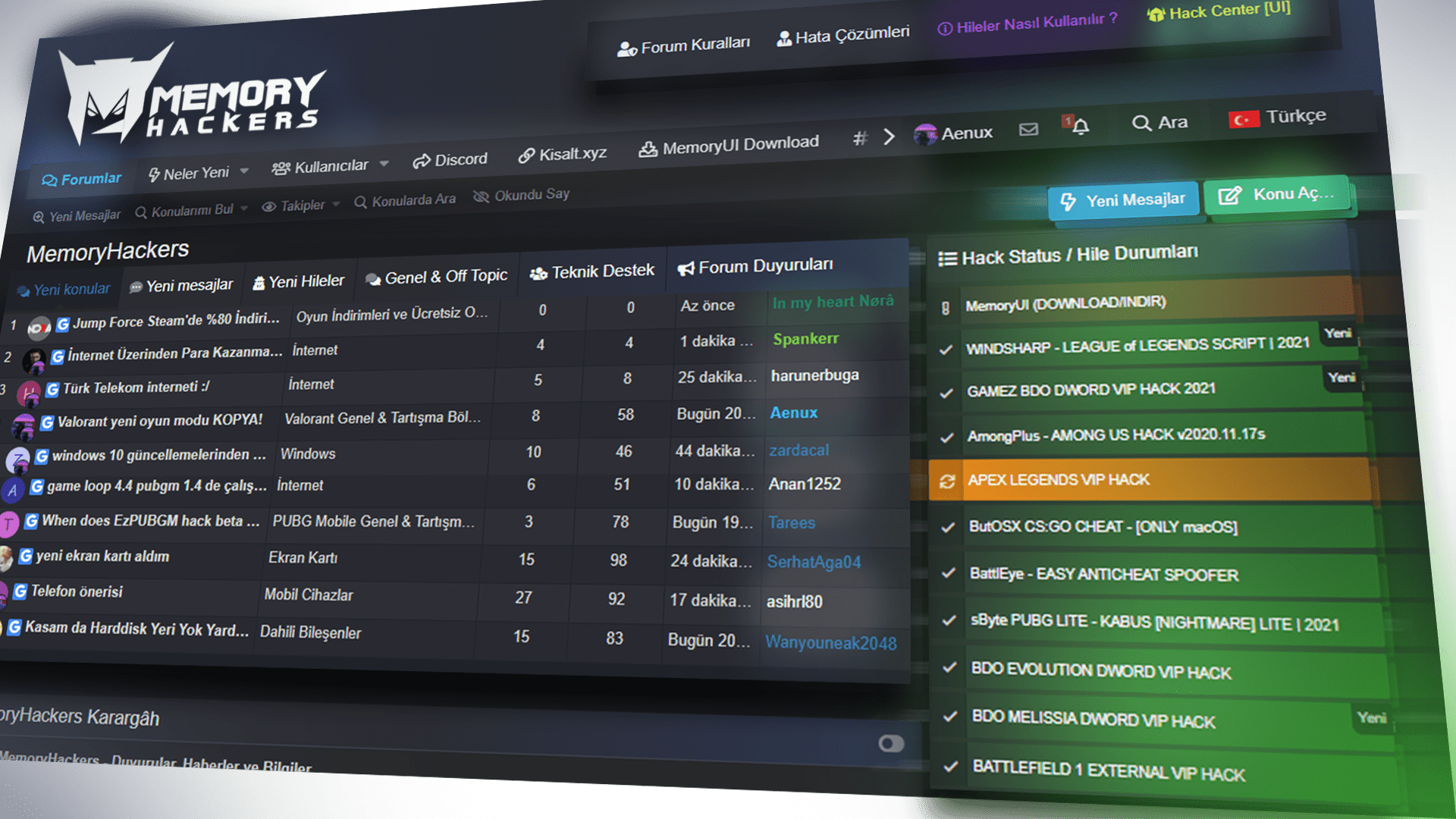The height and width of the screenshot is (819, 1456).
Task: Click checkmark beside AmongPlus hack
Action: (x=946, y=438)
